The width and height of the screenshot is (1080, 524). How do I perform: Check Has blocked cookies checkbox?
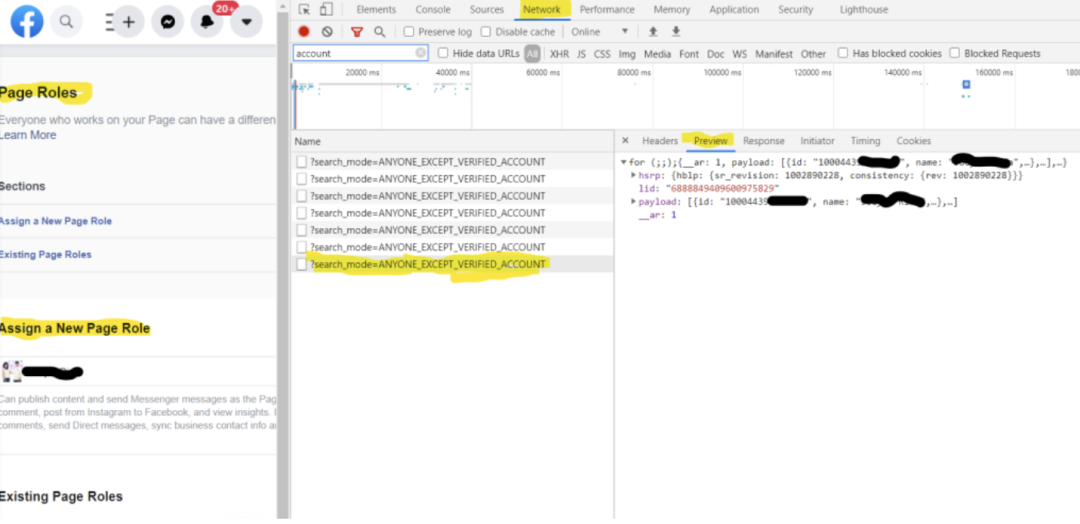click(843, 53)
